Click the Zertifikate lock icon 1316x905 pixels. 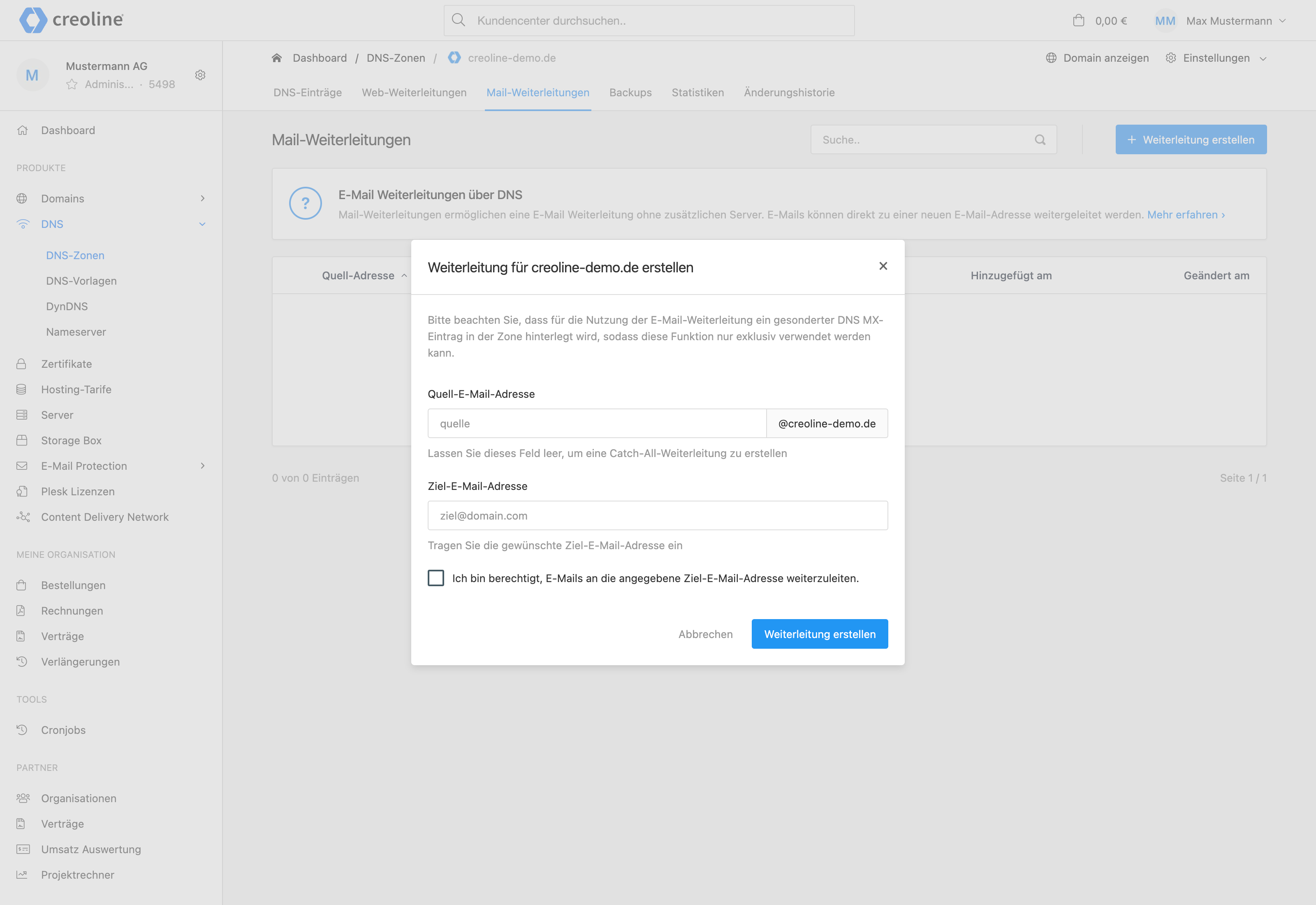point(21,364)
